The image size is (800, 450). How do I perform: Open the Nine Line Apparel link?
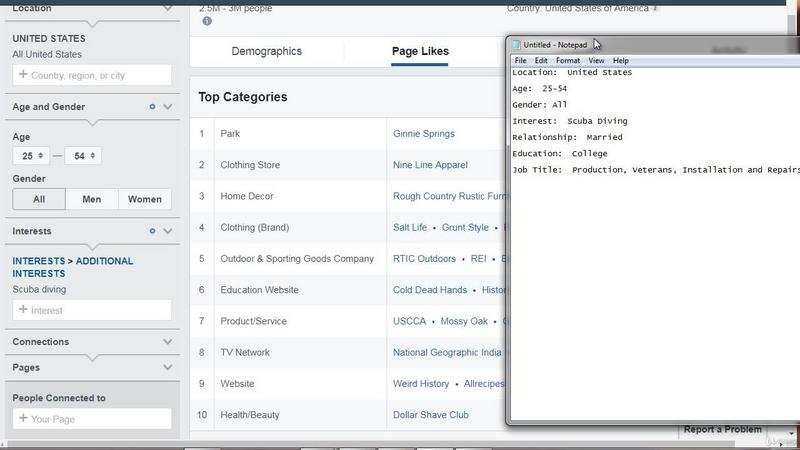(430, 165)
